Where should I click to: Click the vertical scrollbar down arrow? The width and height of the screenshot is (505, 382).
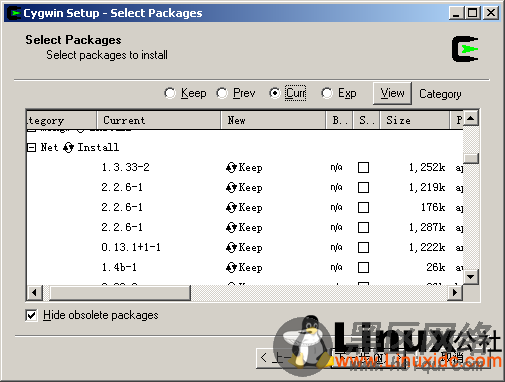471,277
